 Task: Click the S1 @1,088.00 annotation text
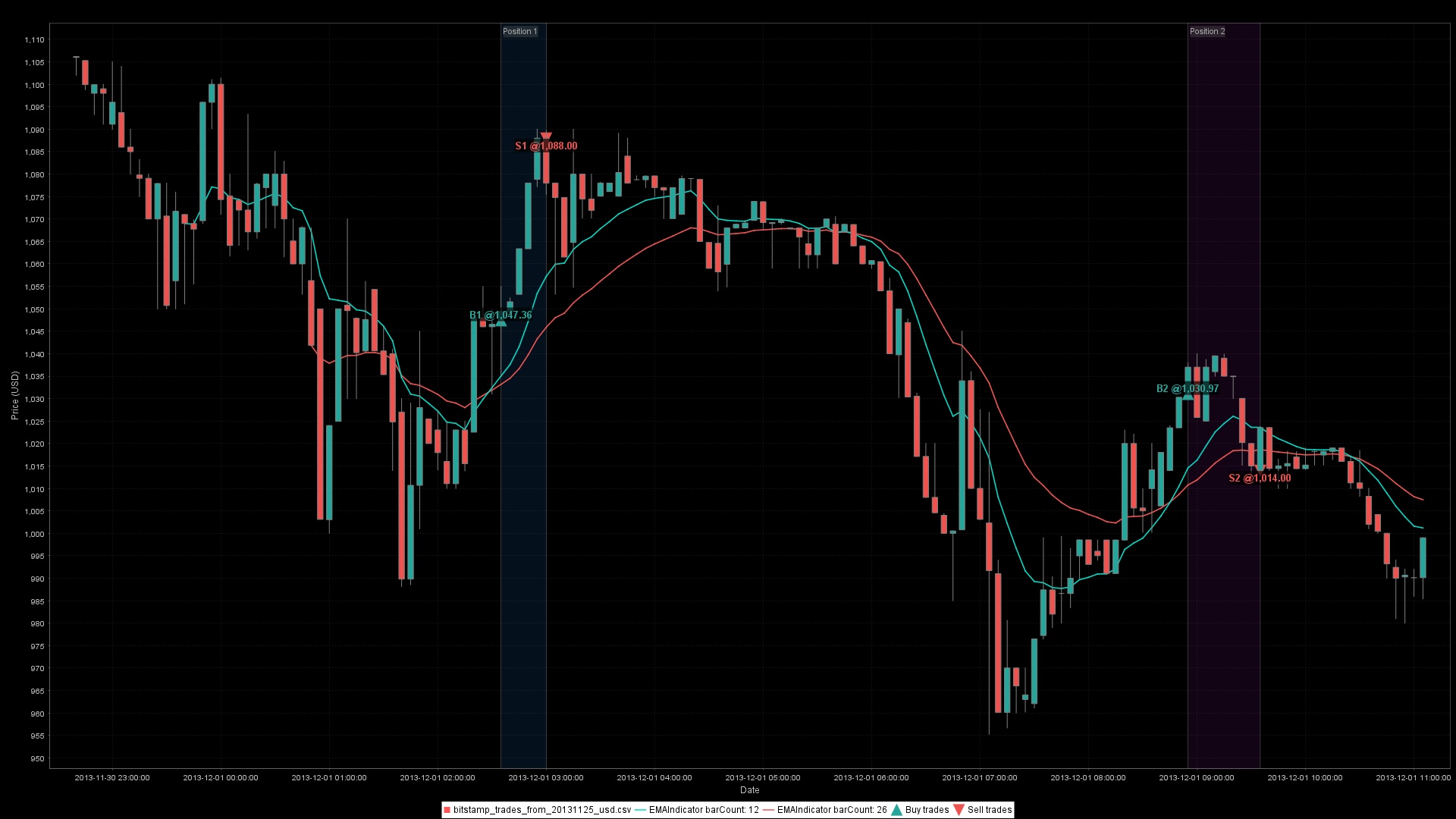coord(546,146)
